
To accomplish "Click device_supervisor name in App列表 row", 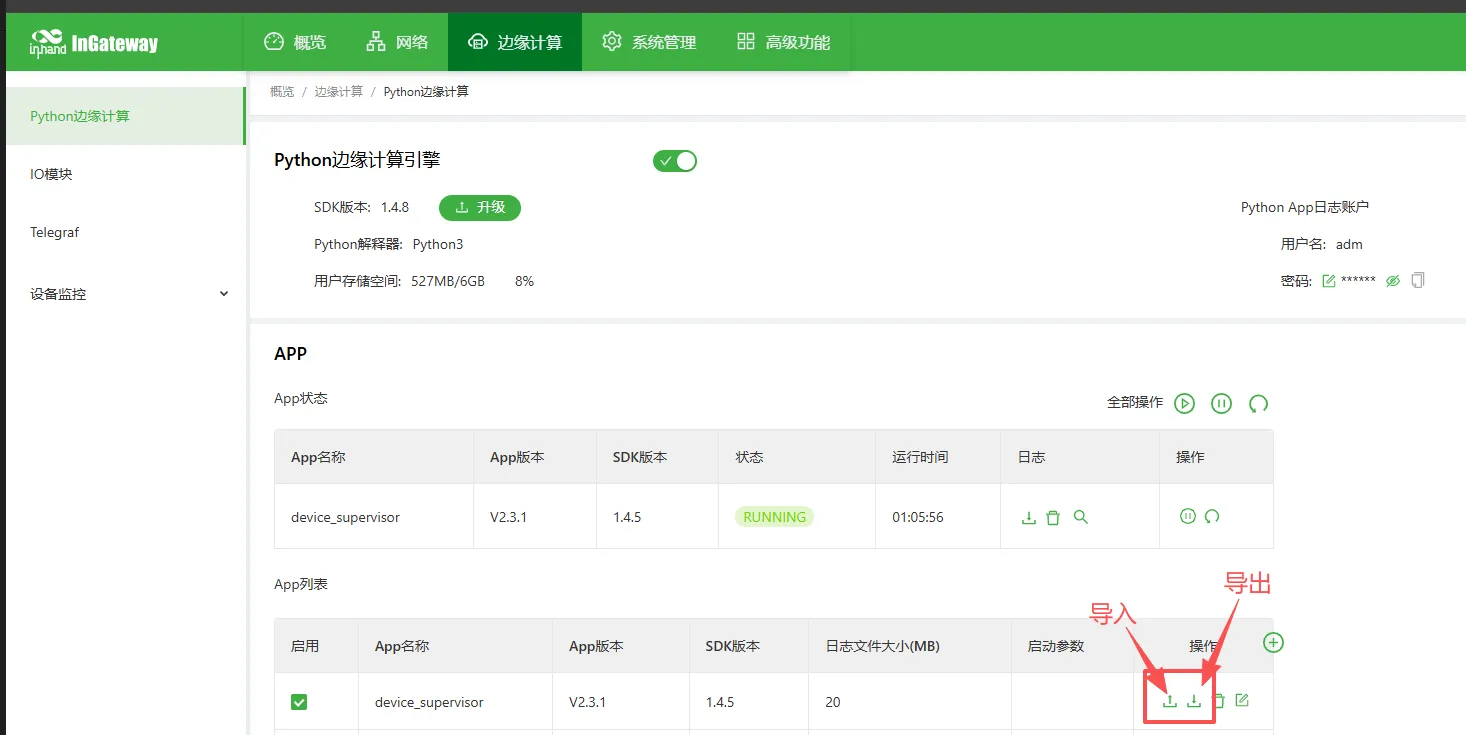I will [x=429, y=702].
